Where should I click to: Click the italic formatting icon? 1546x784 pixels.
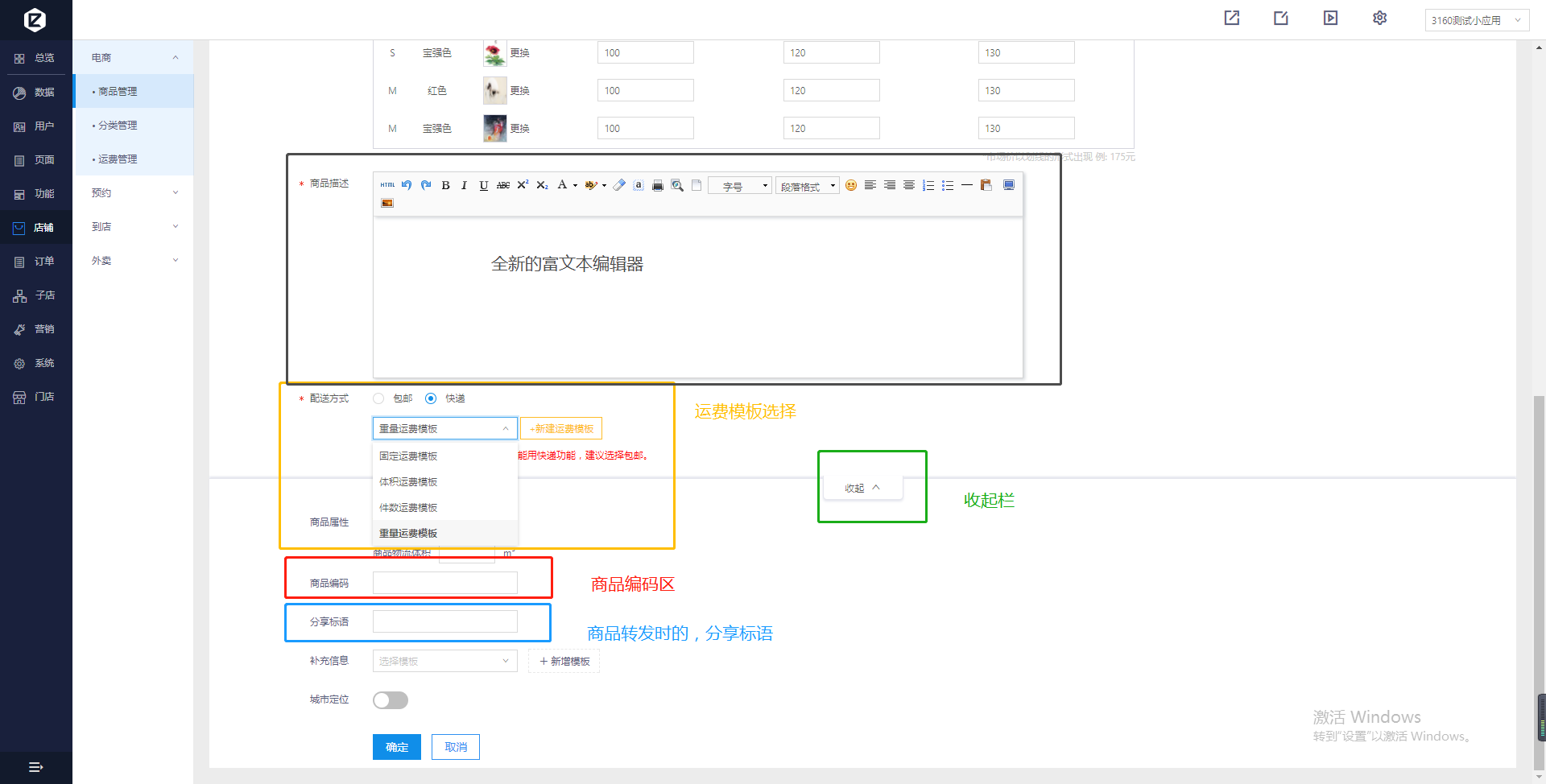click(x=464, y=185)
